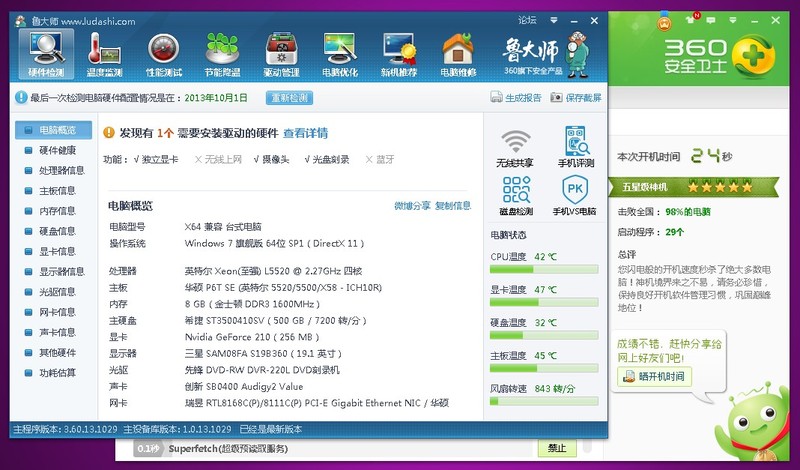Start the 磁盘检测 disk check tool
This screenshot has width=800, height=470.
tap(516, 196)
